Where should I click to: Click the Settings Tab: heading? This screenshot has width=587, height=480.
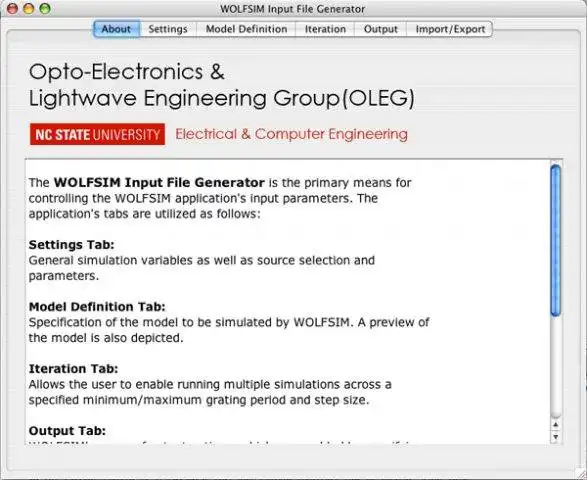(72, 245)
